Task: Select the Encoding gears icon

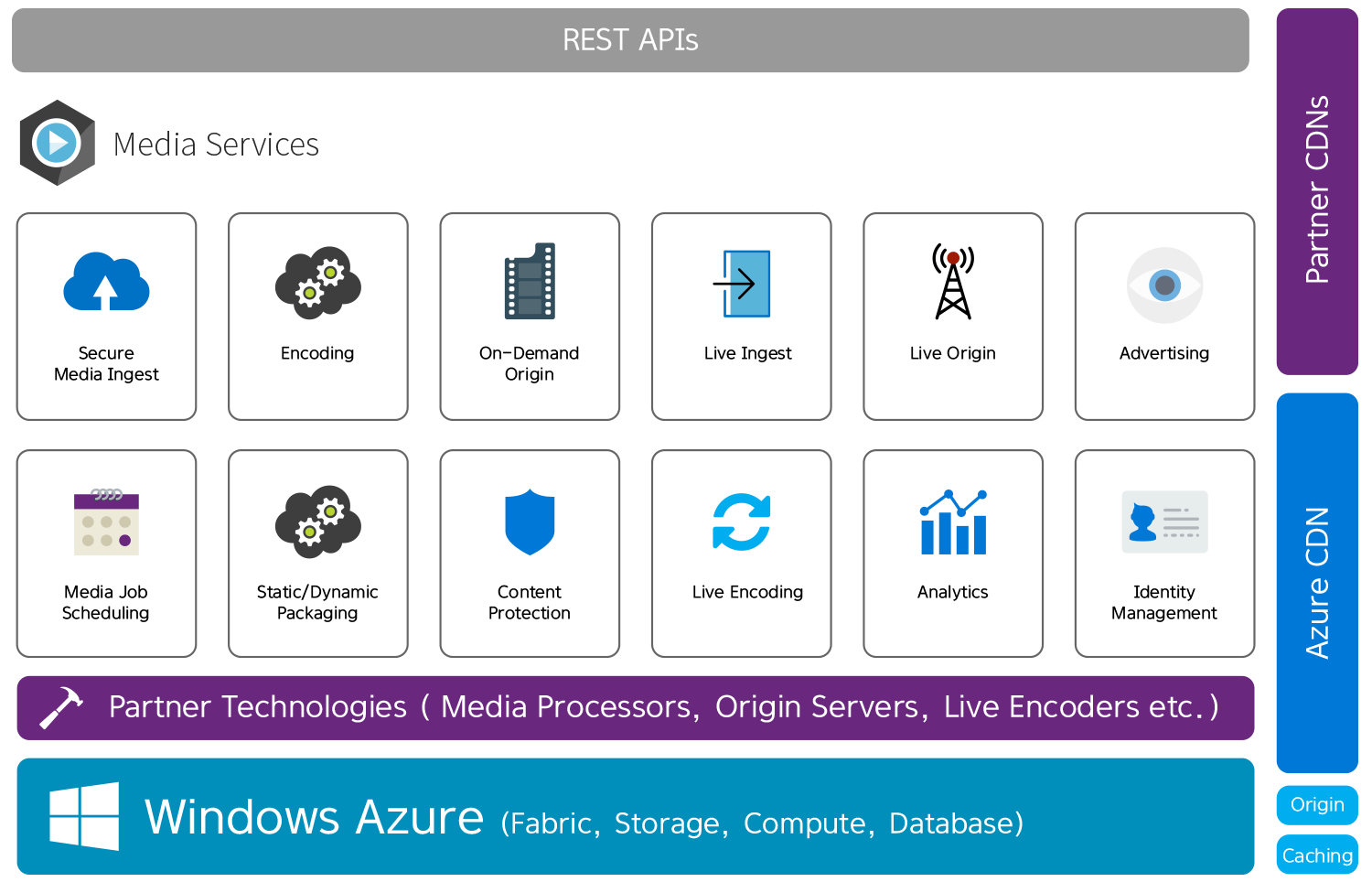Action: click(317, 282)
